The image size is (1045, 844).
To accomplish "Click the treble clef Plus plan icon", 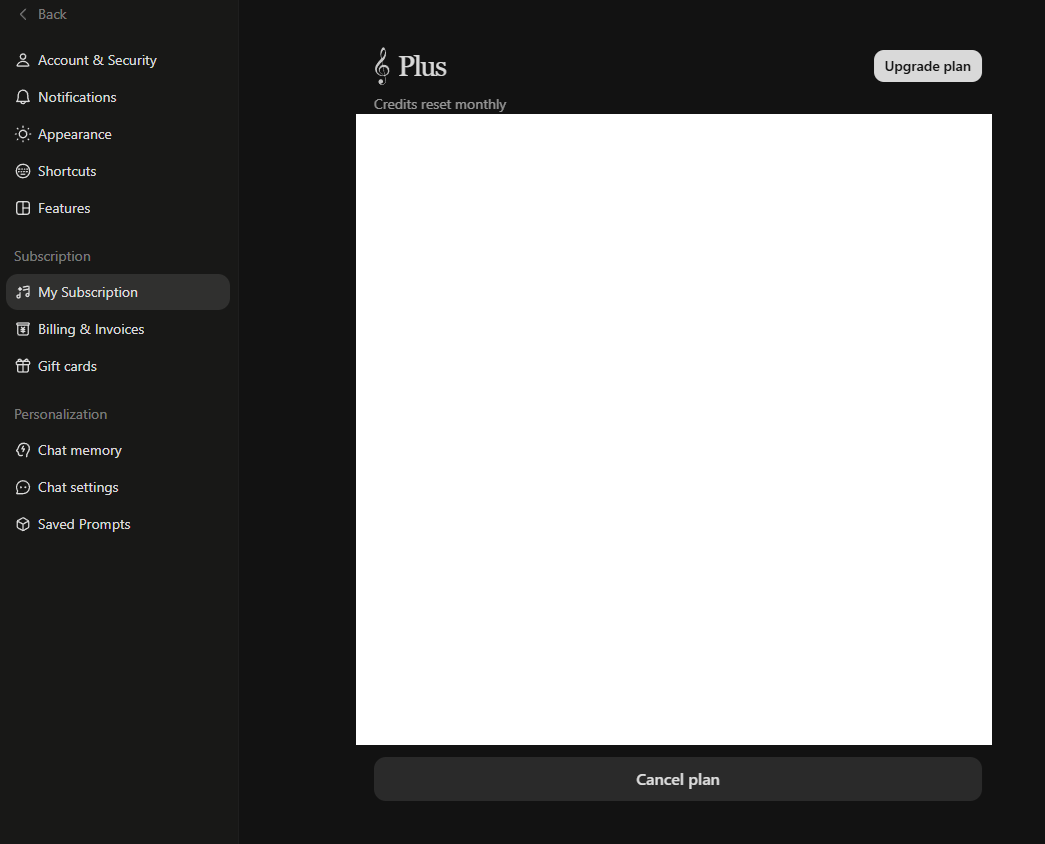I will coord(382,66).
